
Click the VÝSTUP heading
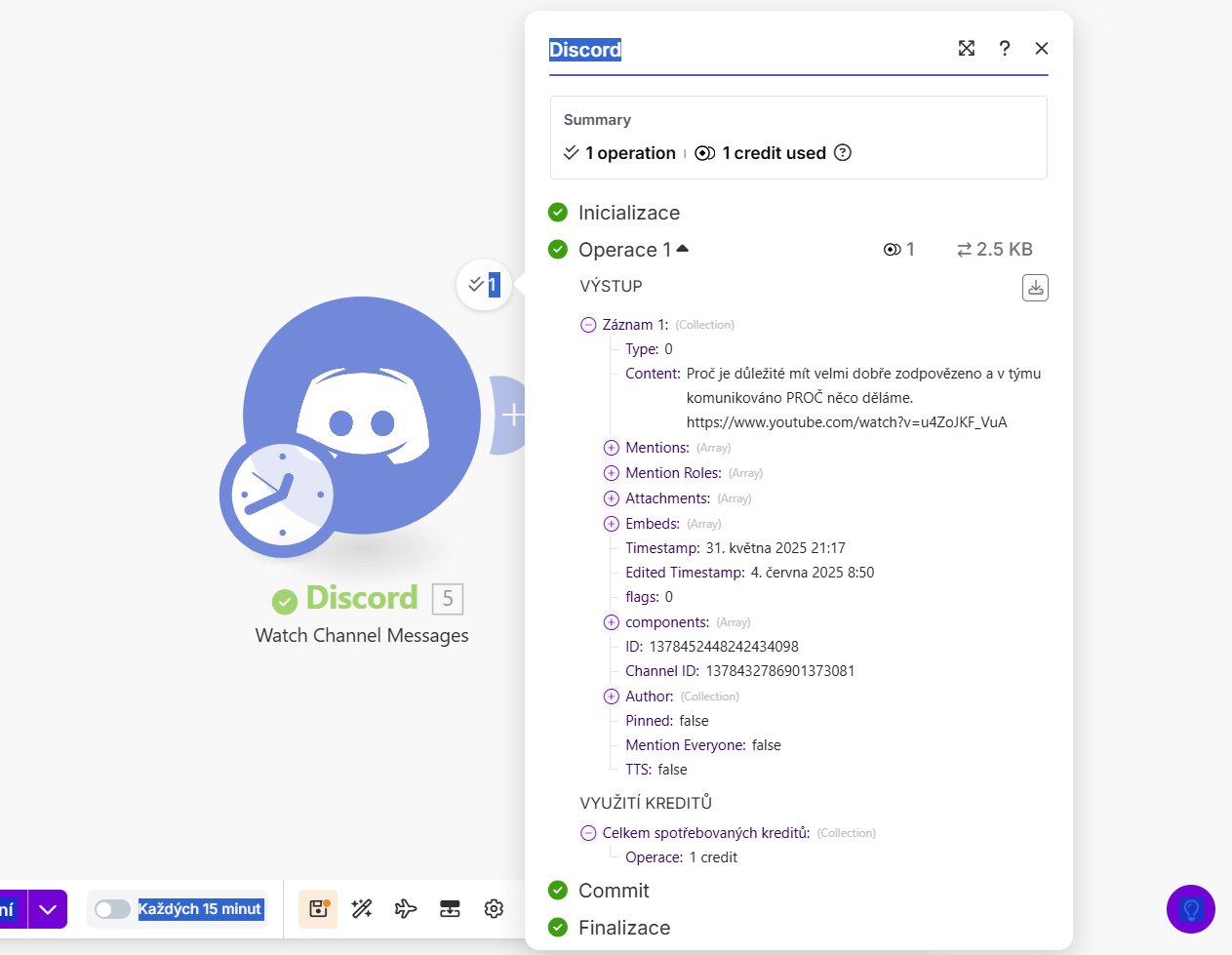pyautogui.click(x=611, y=286)
